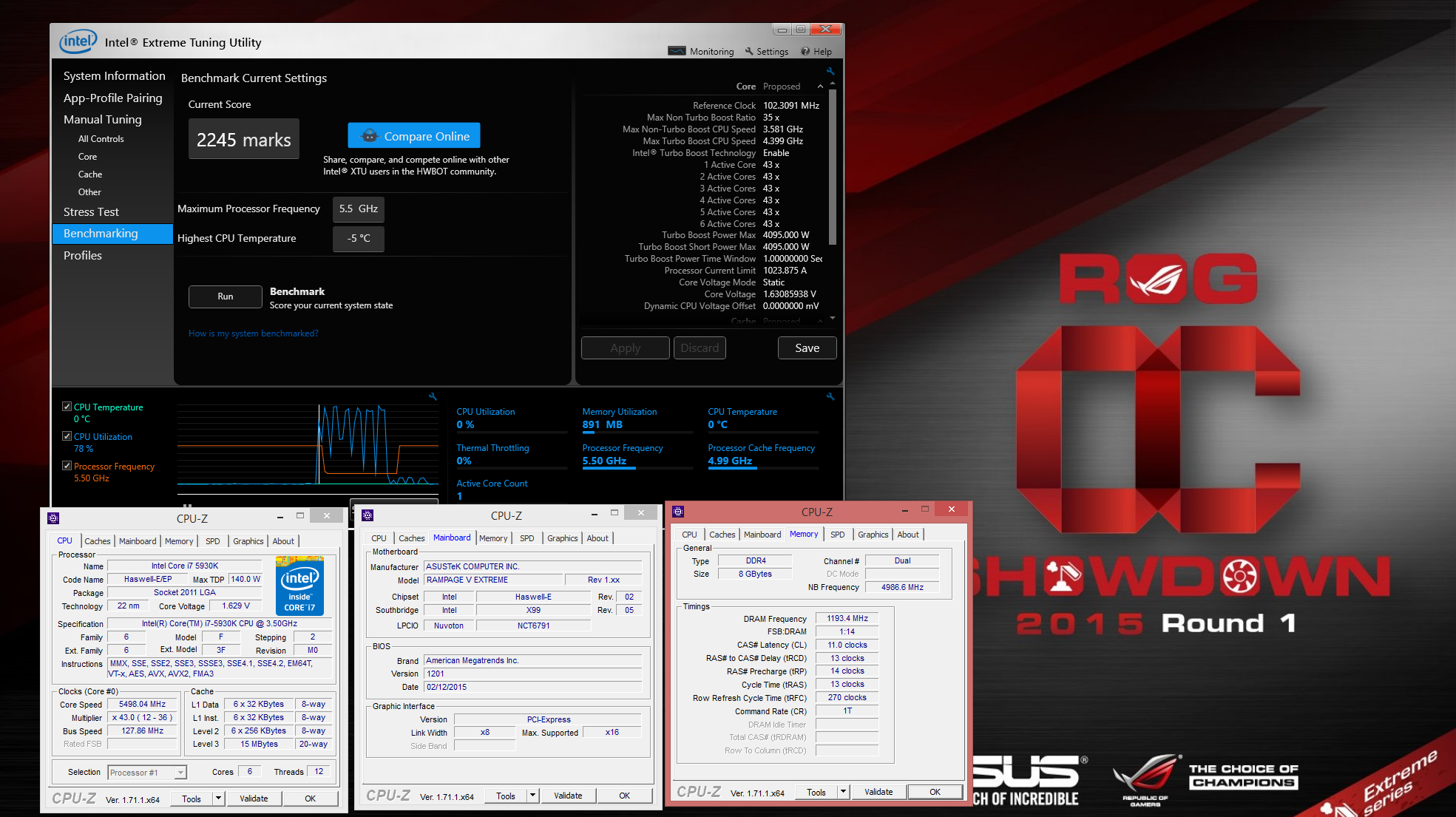Click HWBOT robot icon on Compare Online
This screenshot has width=1456, height=817.
coord(369,136)
